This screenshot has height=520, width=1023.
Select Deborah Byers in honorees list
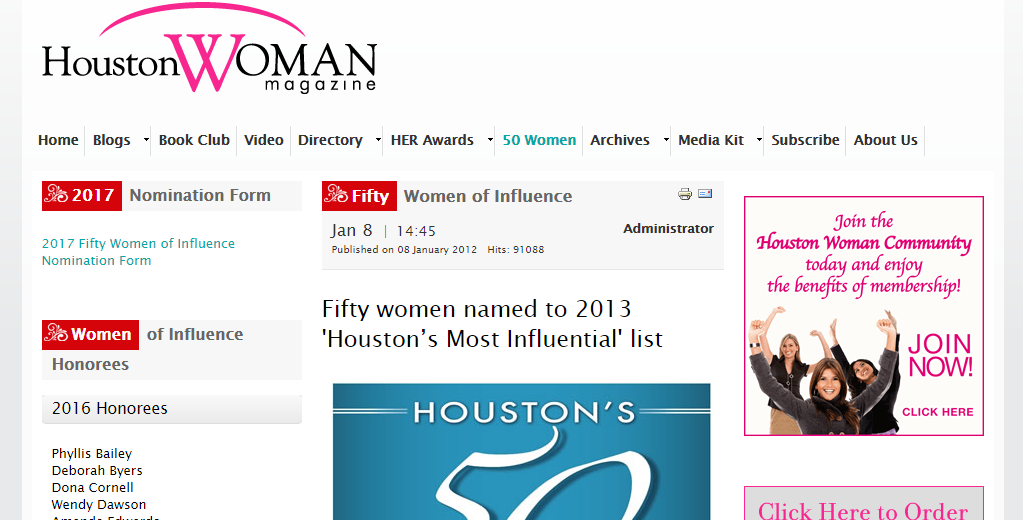(x=97, y=470)
